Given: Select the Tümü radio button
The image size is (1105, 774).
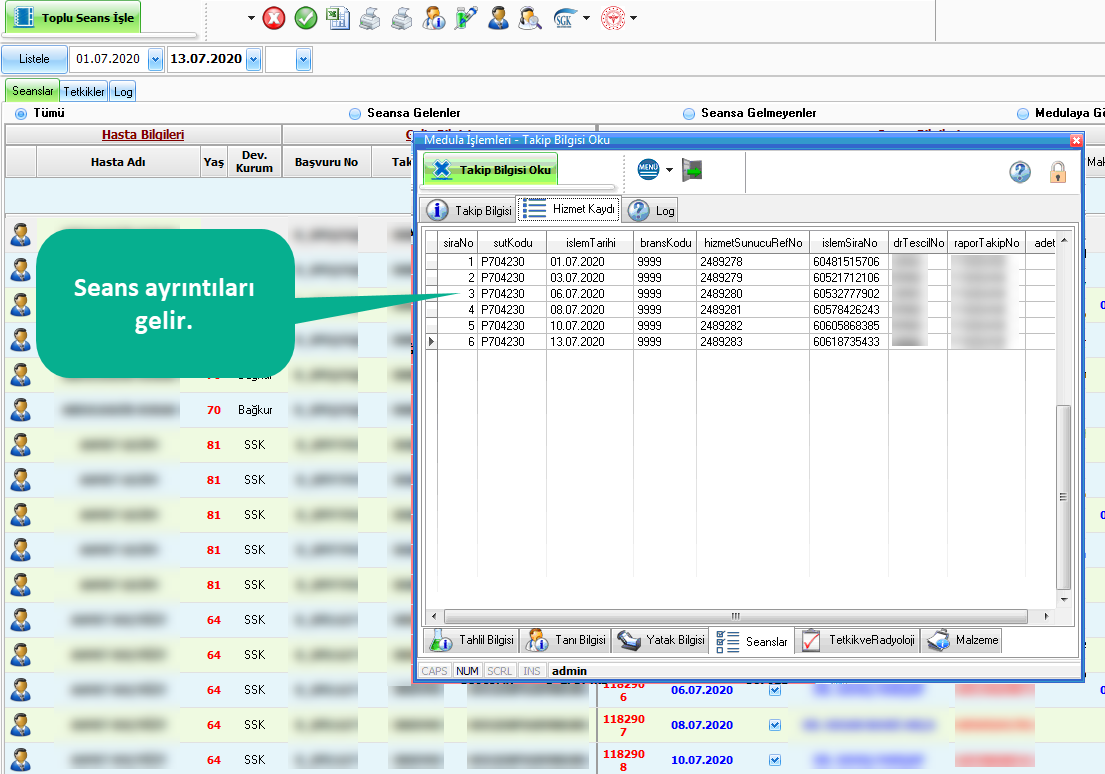Looking at the screenshot, I should point(21,113).
